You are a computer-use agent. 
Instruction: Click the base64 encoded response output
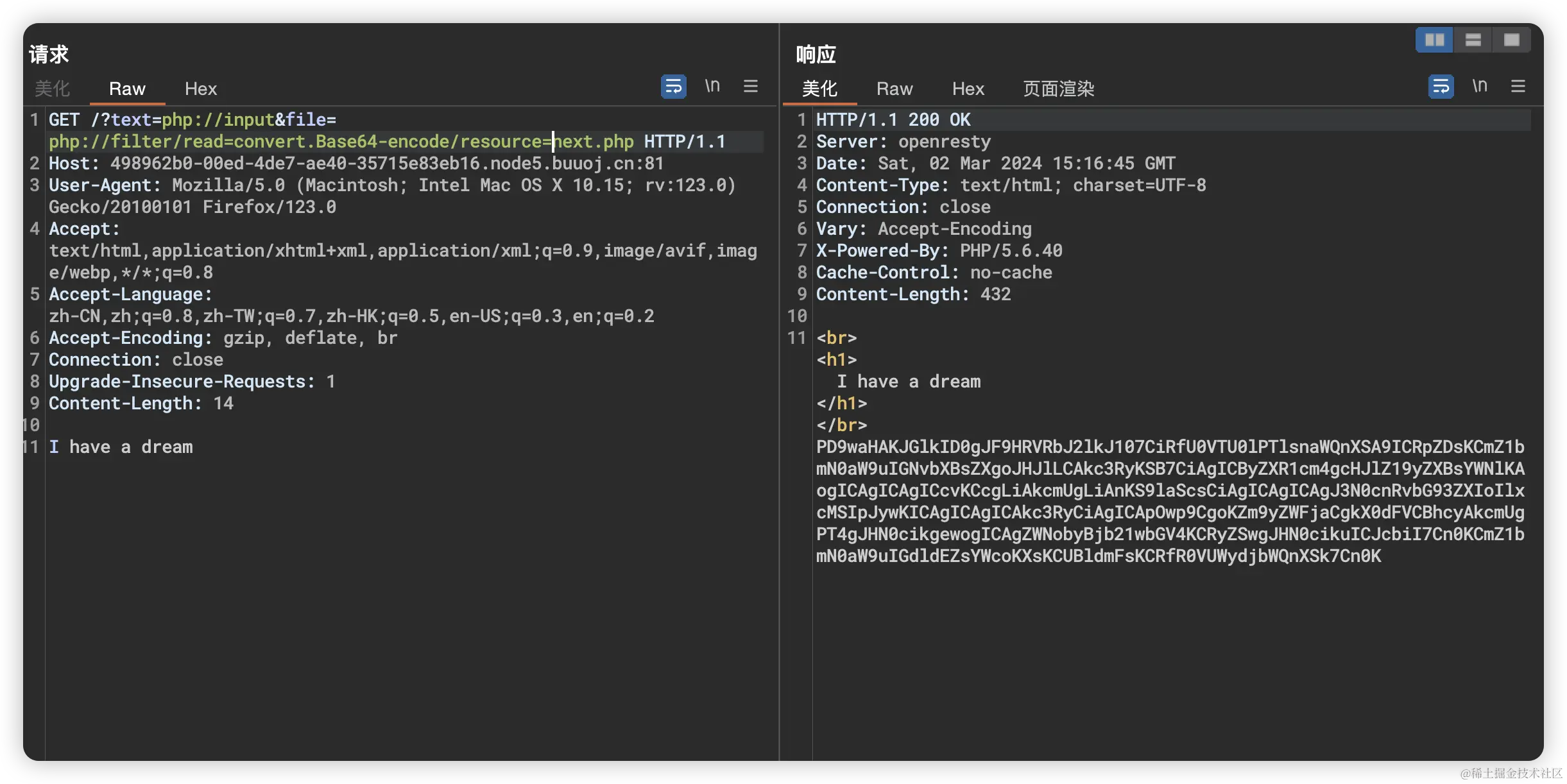point(1169,502)
